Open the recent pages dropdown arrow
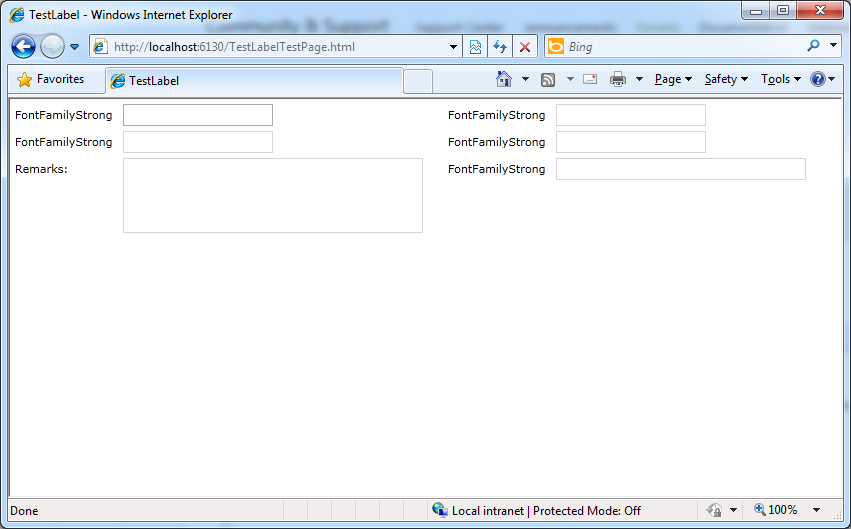 [x=74, y=47]
